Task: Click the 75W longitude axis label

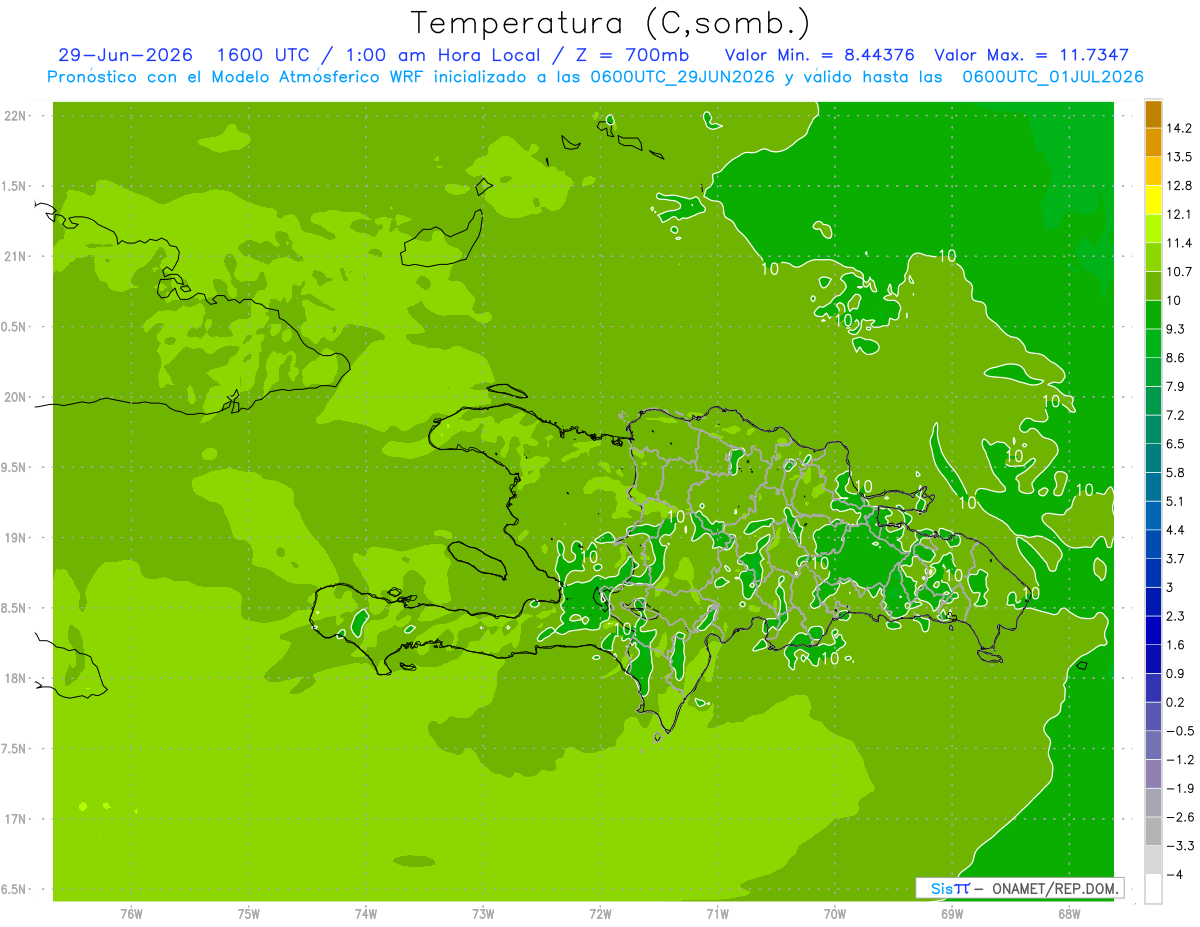Action: click(249, 913)
